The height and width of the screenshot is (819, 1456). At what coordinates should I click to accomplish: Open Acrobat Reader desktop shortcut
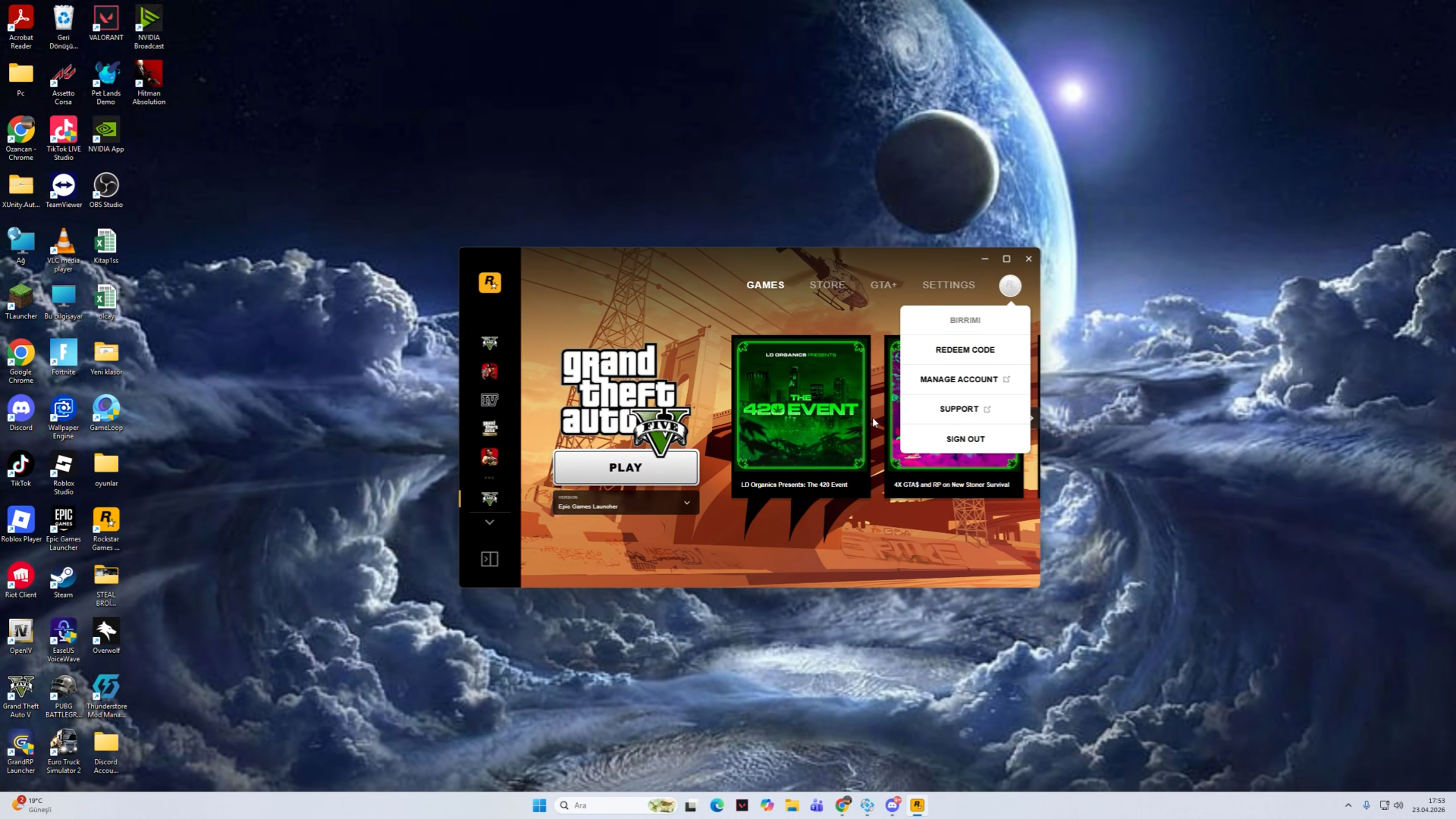[21, 27]
